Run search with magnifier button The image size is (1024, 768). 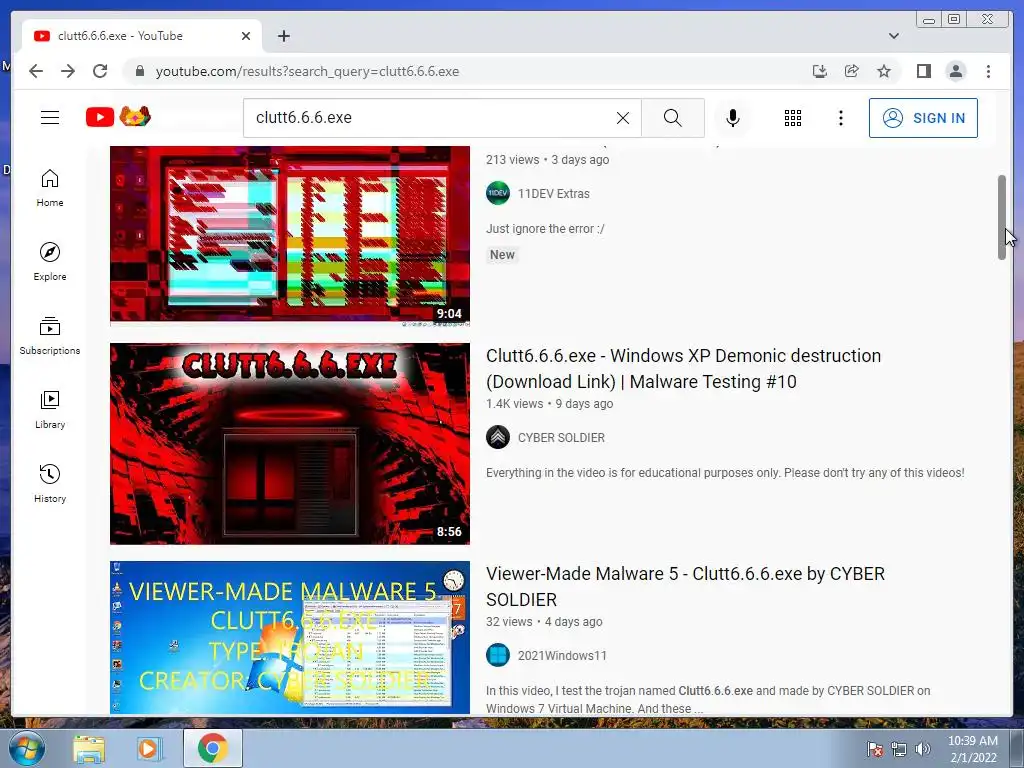673,118
